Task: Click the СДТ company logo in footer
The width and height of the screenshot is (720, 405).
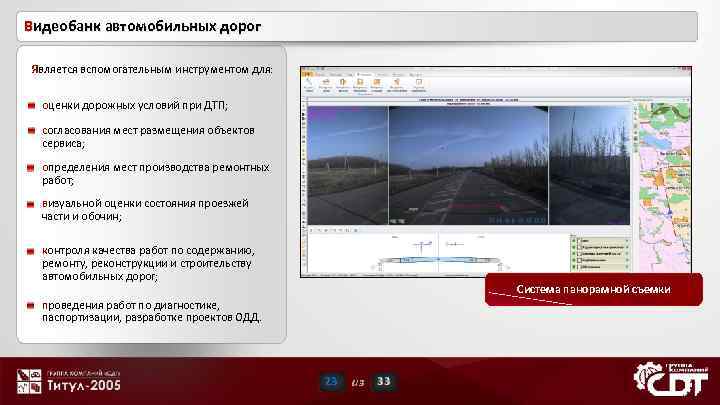Action: 671,379
